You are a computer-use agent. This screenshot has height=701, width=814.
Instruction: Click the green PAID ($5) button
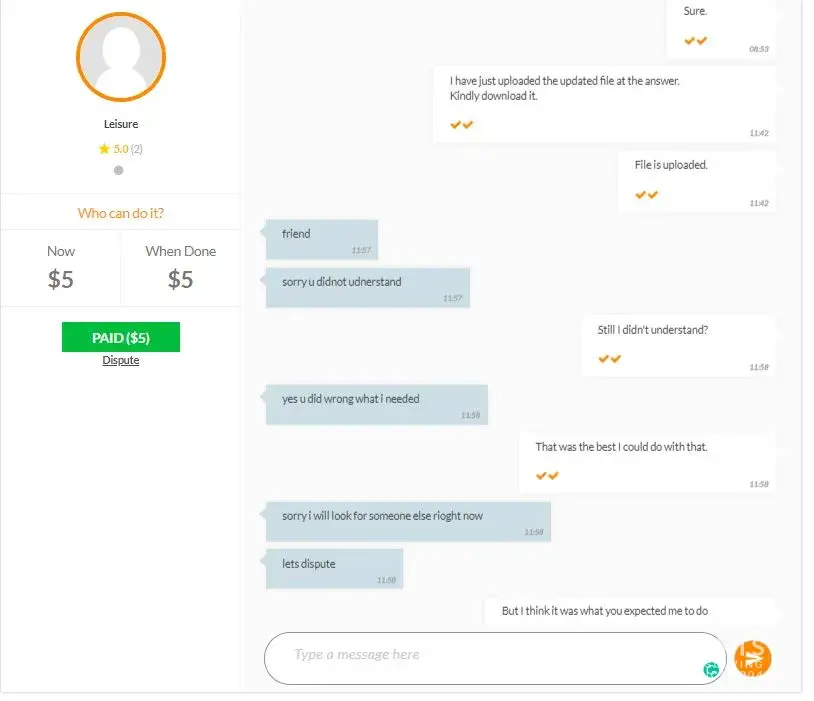pyautogui.click(x=121, y=337)
